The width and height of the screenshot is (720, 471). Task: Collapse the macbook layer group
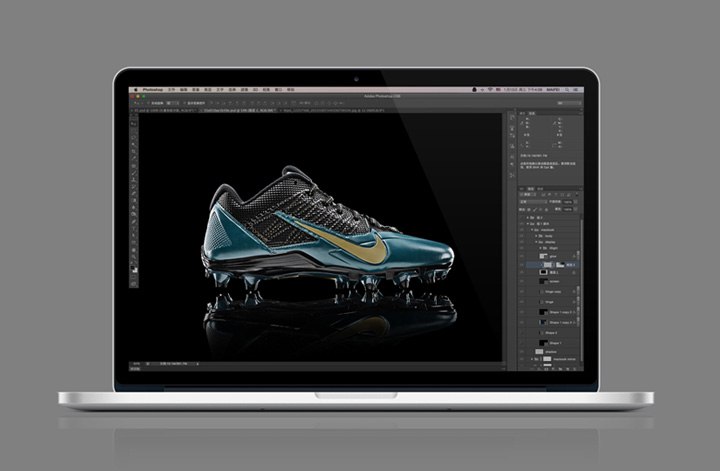click(532, 230)
